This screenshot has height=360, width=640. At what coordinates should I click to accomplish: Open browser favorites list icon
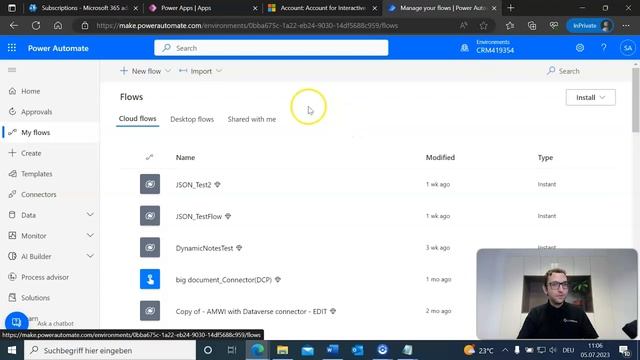[x=510, y=26]
